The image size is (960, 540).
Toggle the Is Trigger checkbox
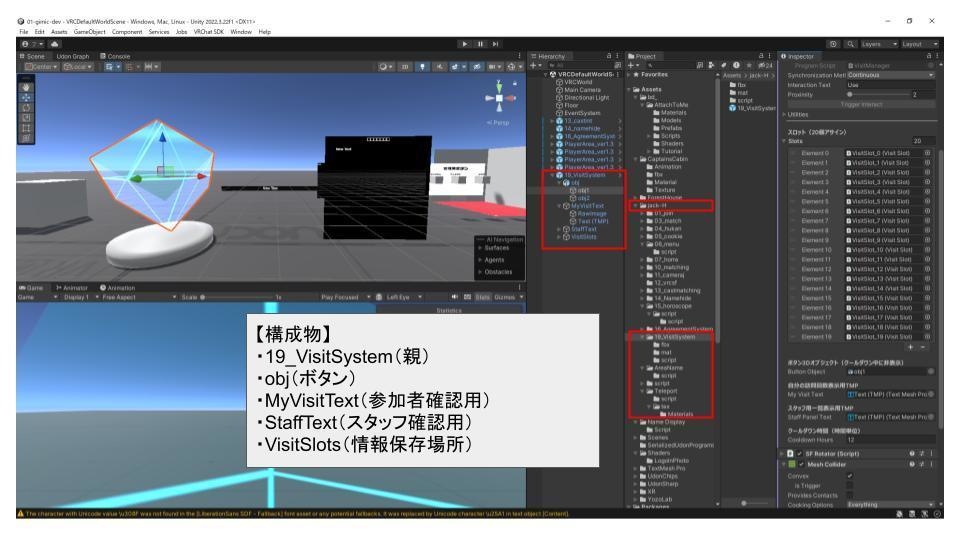click(x=850, y=486)
